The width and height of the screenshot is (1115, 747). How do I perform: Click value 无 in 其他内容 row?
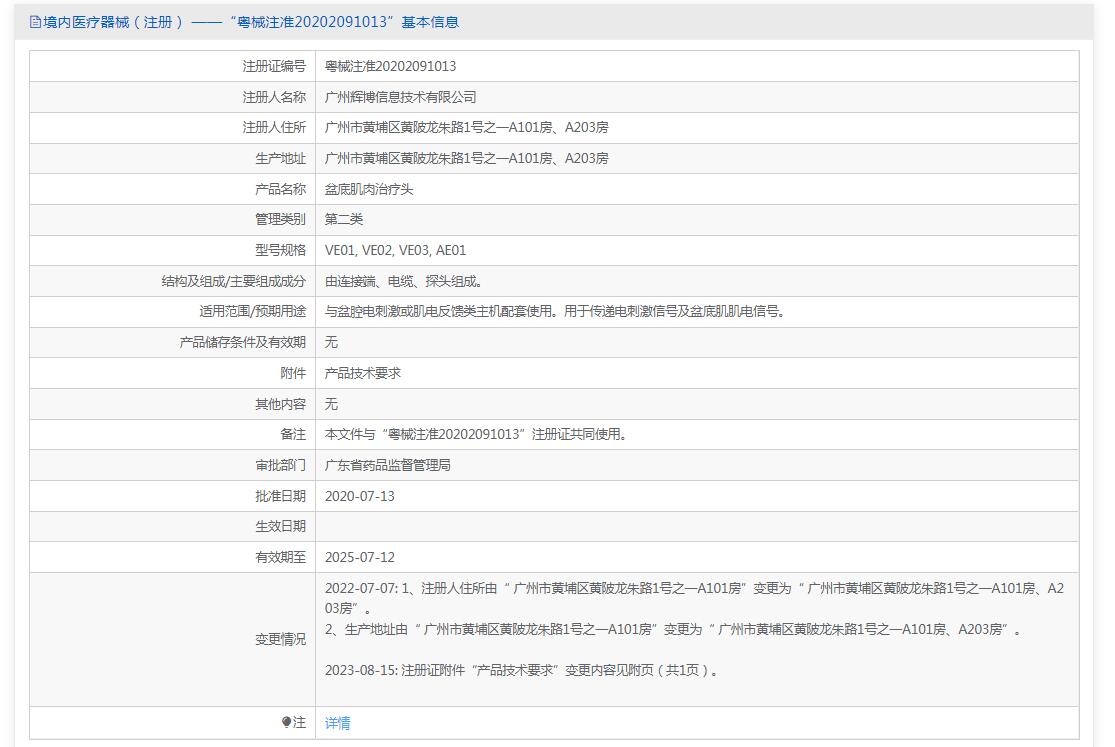tap(331, 404)
